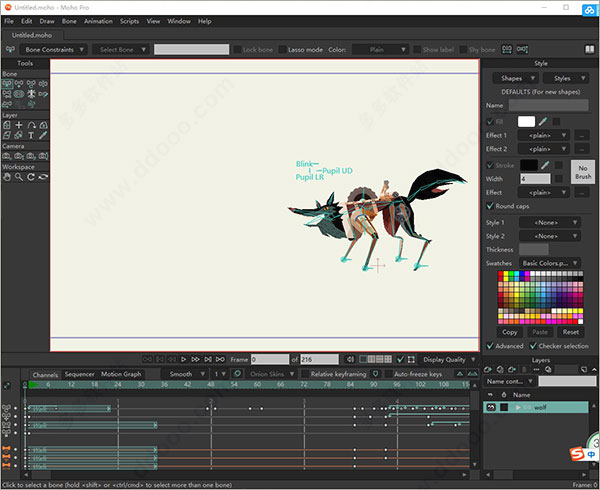The width and height of the screenshot is (600, 490).
Task: Pick stroke color with Stroke eyedropper icon
Action: click(x=545, y=165)
